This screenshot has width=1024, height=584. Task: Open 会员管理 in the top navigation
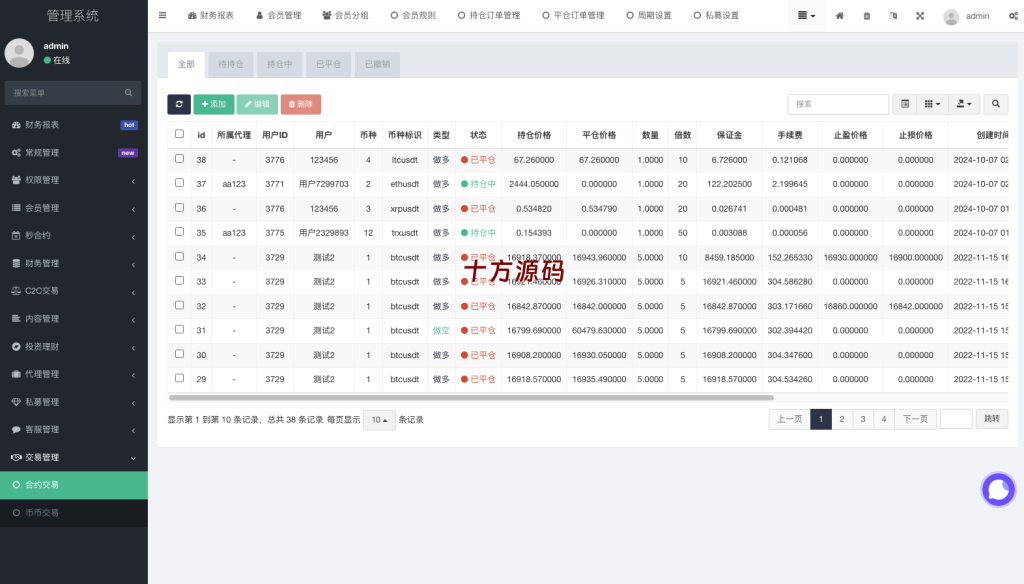tap(278, 15)
